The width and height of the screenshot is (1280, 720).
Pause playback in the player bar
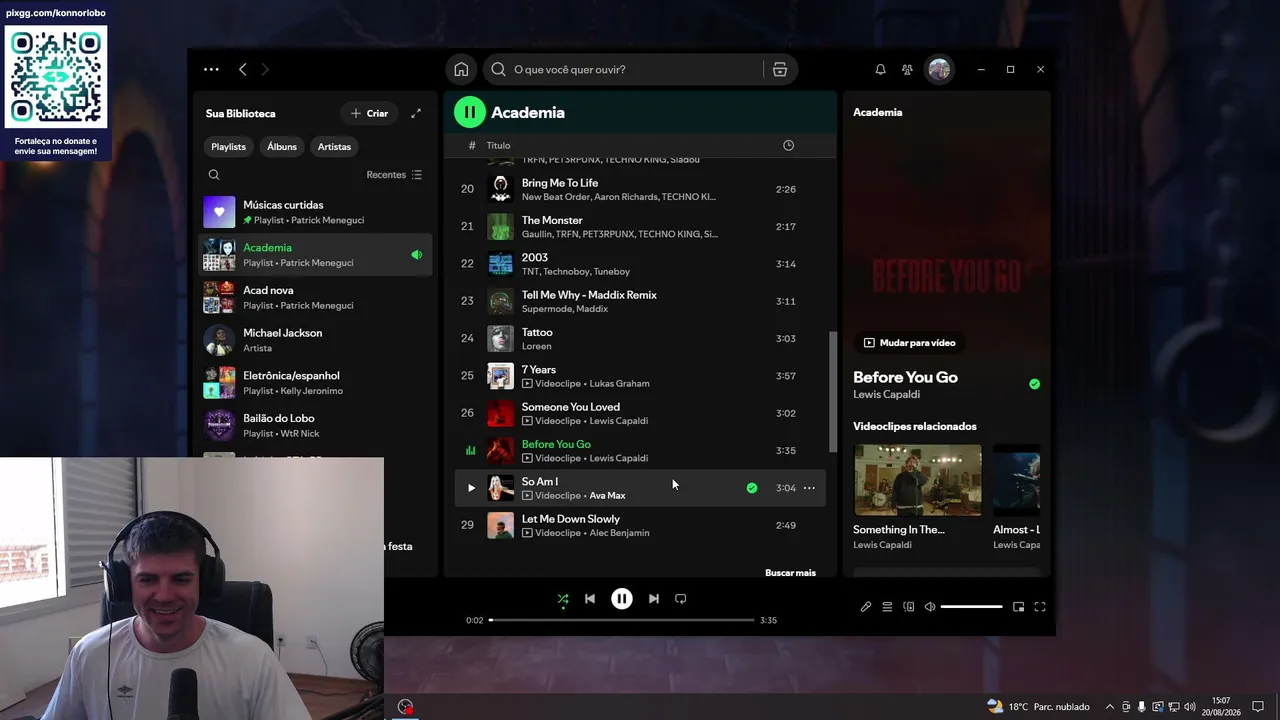click(x=622, y=599)
